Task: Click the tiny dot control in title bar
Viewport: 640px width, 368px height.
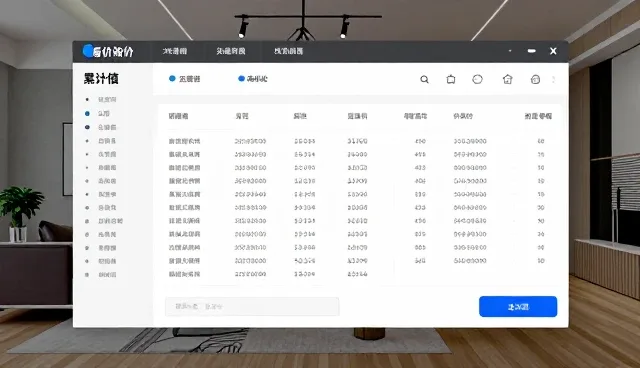Action: tap(510, 51)
